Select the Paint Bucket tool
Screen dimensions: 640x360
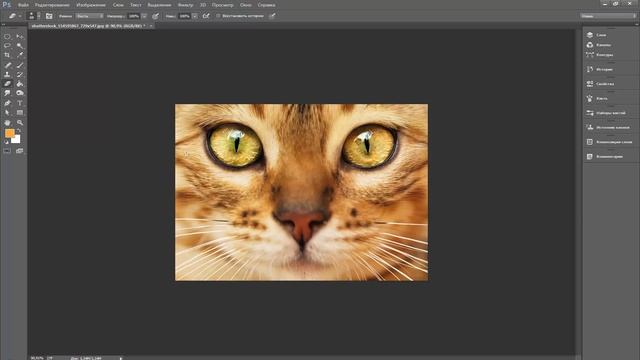20,84
